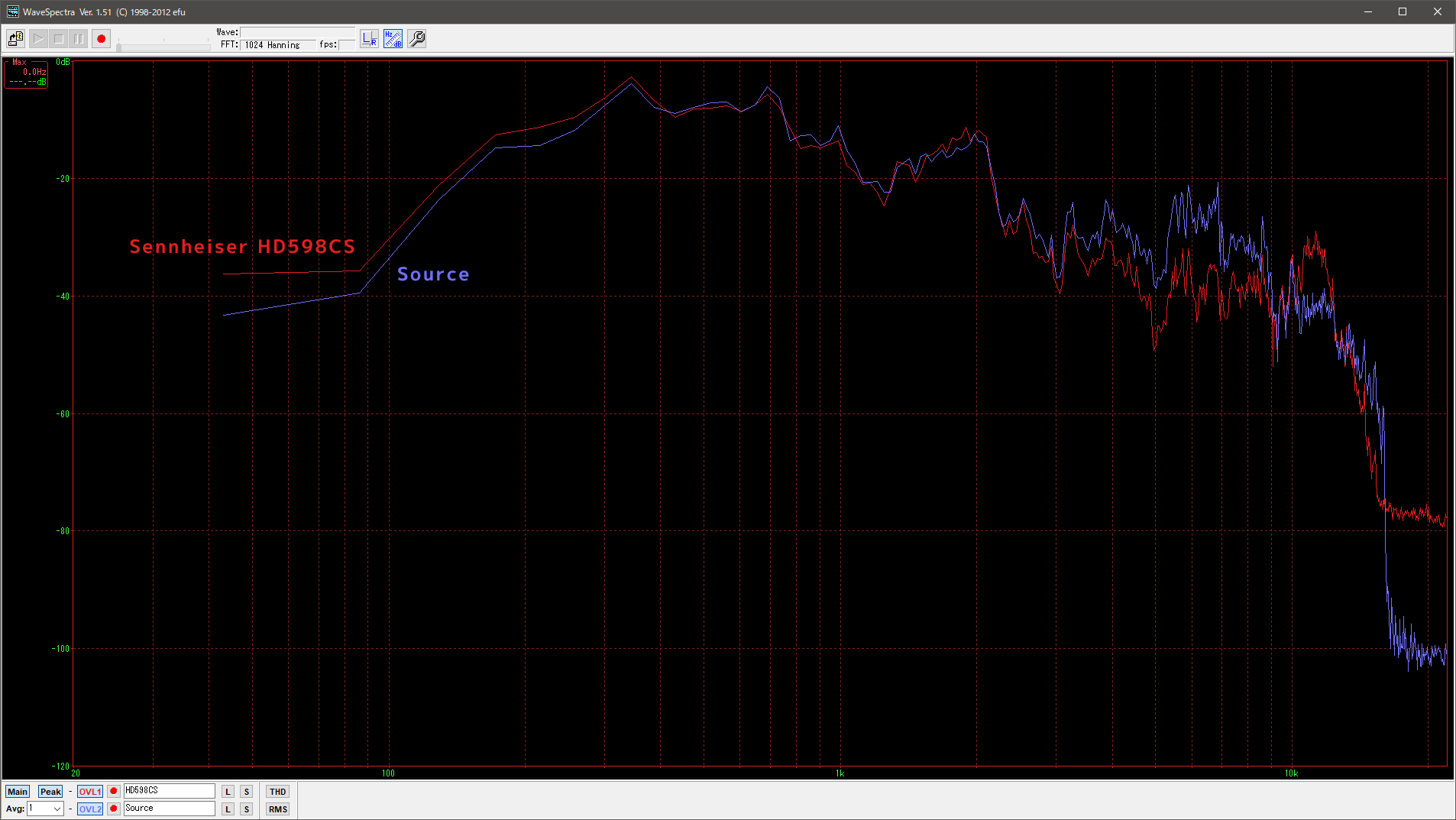Screen dimensions: 1456x820
Task: Toggle the Peak hold button
Action: coord(50,792)
